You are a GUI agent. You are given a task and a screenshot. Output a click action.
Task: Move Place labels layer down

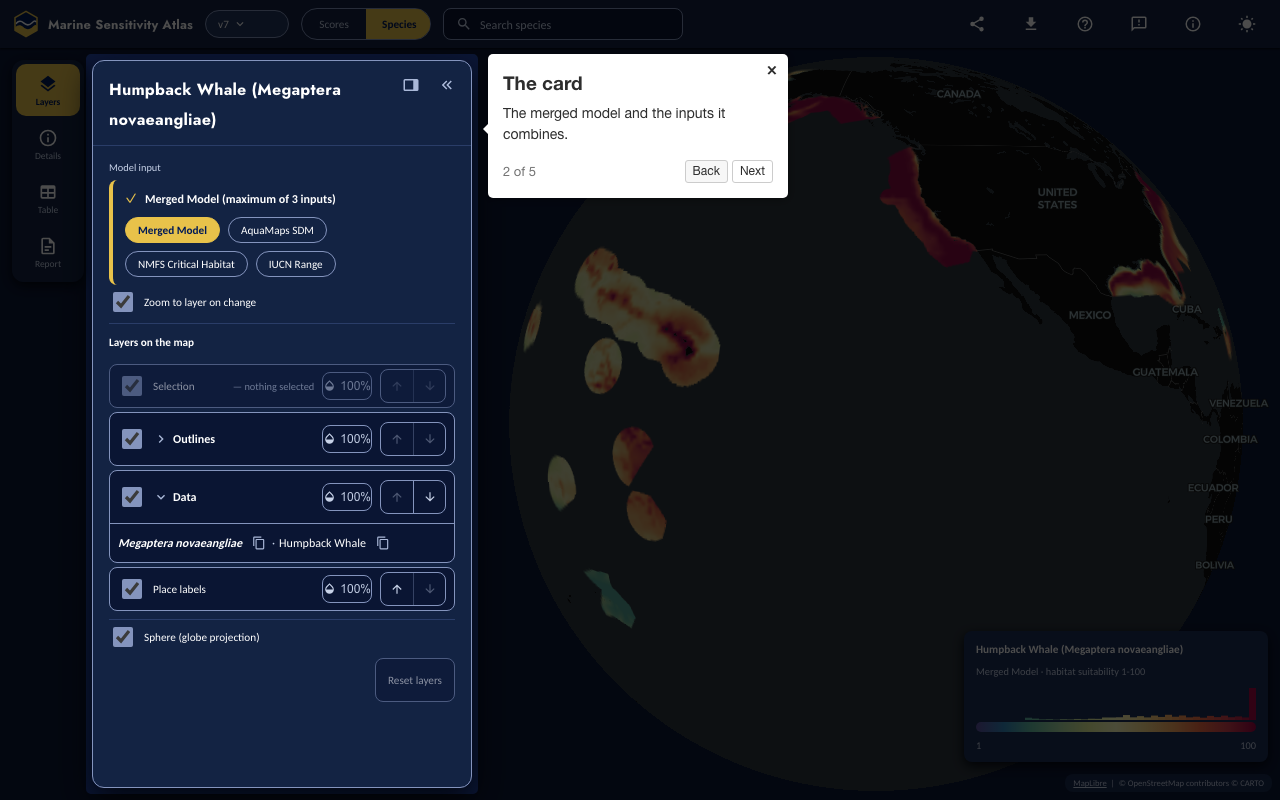point(429,589)
